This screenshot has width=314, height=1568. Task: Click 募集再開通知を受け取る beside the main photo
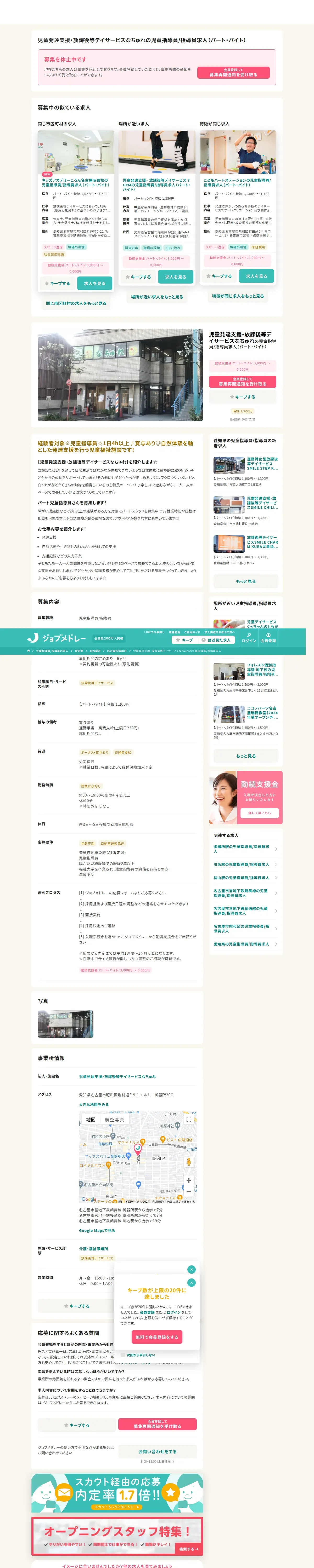pyautogui.click(x=243, y=382)
